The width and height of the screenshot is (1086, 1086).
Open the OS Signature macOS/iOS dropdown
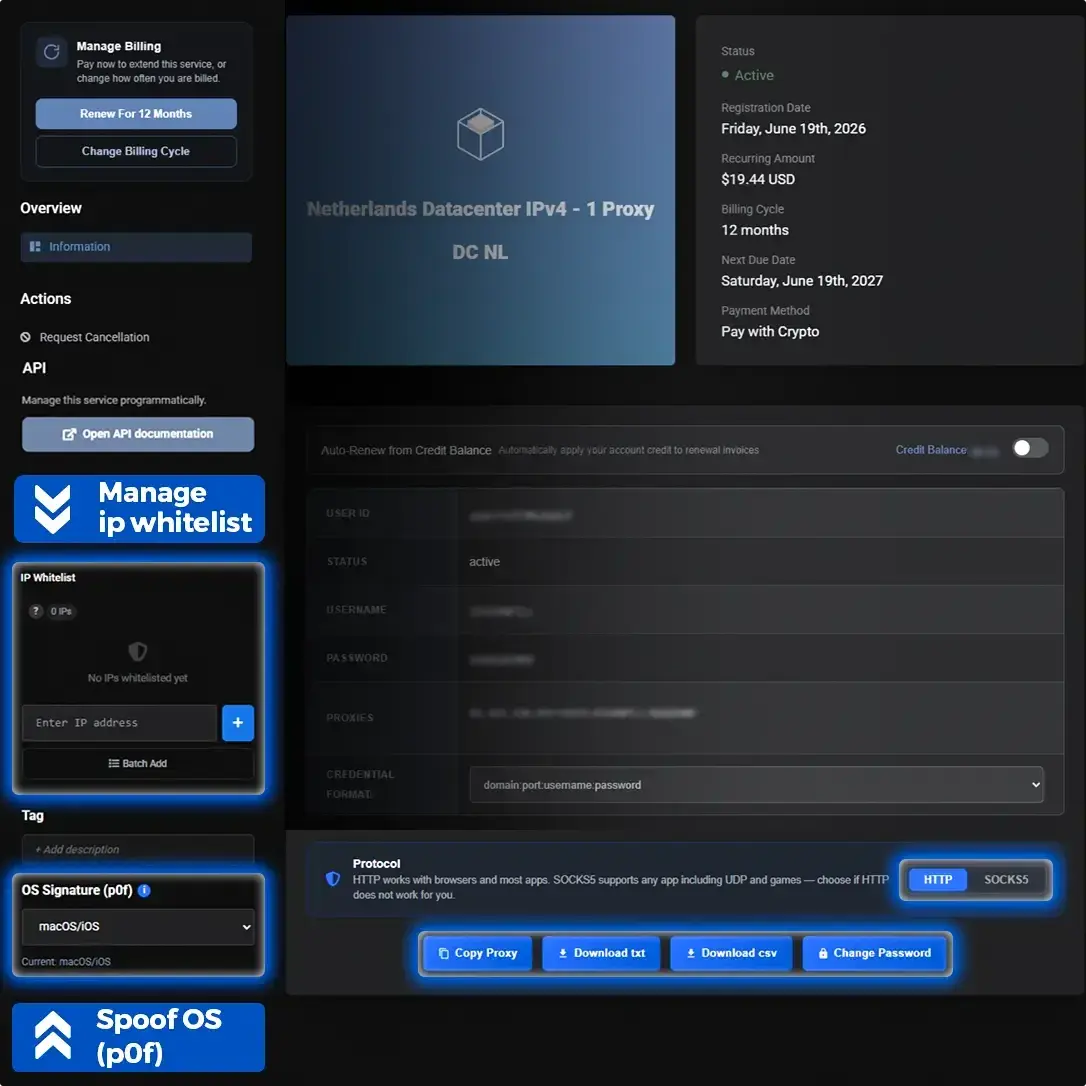138,927
